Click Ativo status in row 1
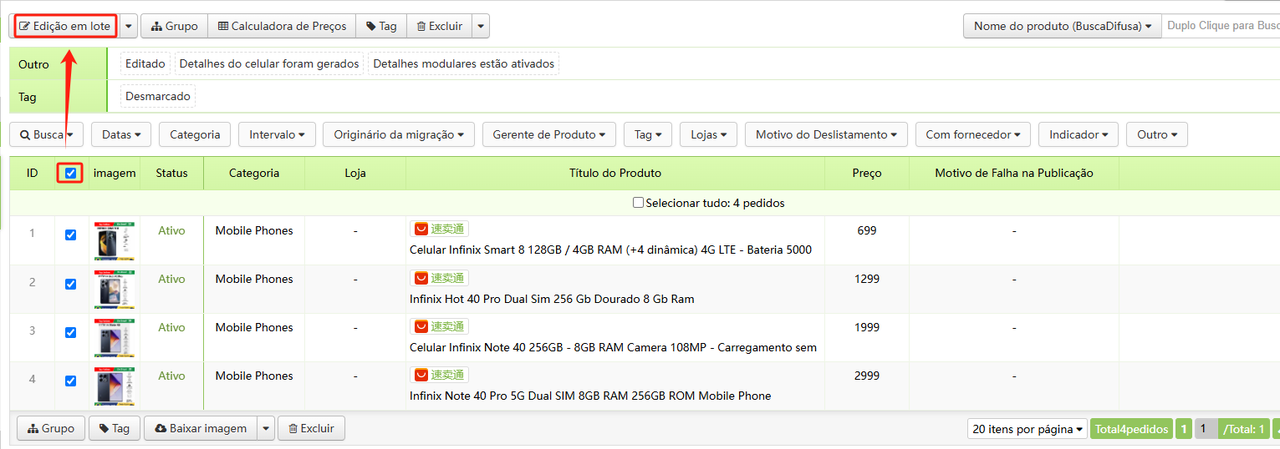 (x=172, y=231)
